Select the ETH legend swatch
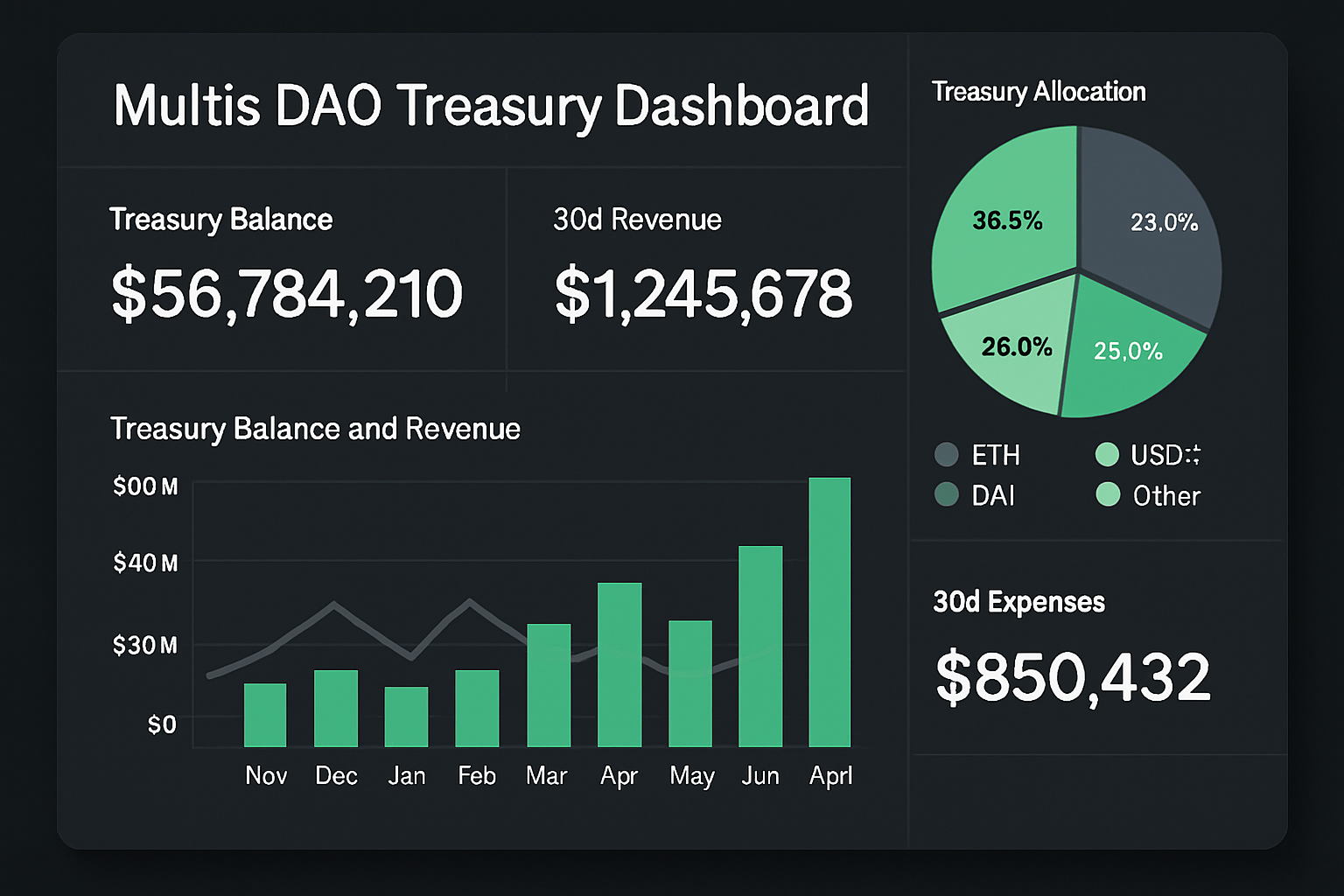Screen dimensions: 1344x896 pyautogui.click(x=947, y=455)
